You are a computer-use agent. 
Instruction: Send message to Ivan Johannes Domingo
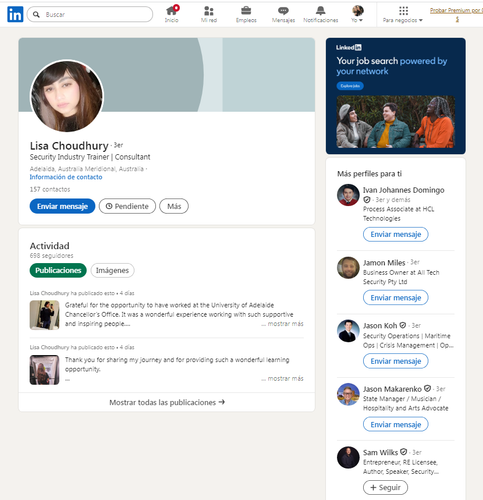396,234
